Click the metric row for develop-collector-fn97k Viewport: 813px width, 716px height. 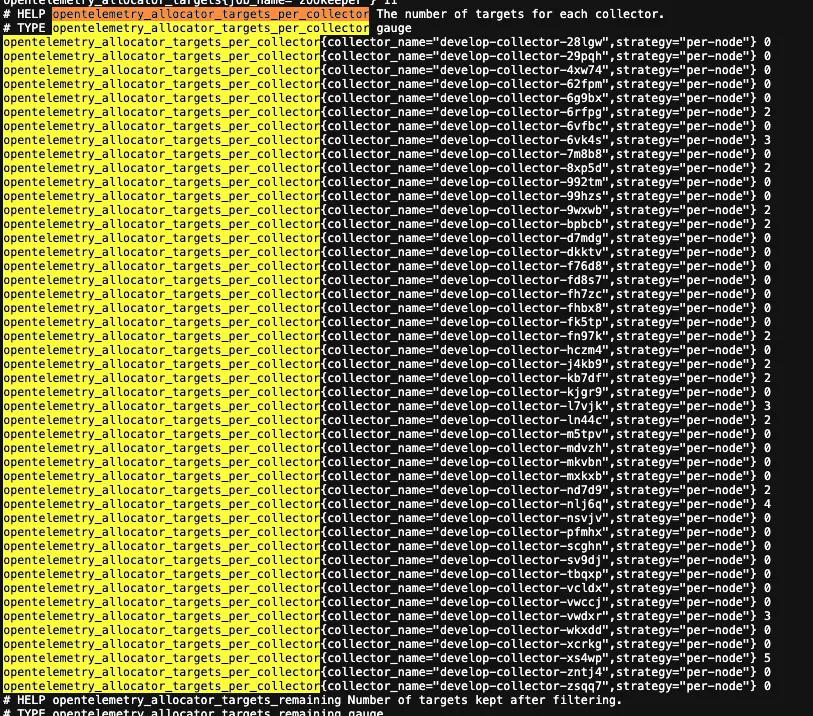[x=387, y=336]
